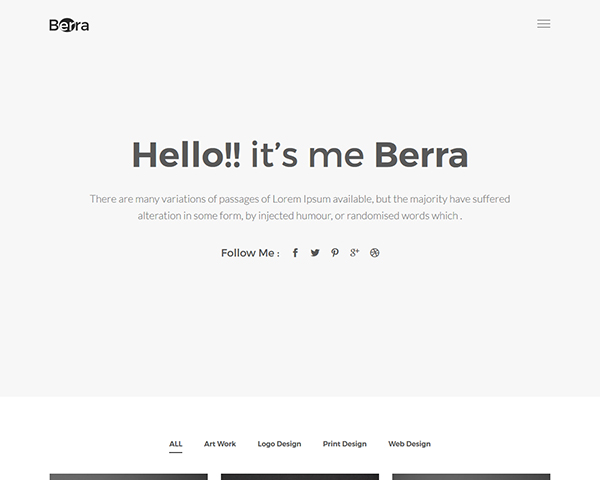Image resolution: width=600 pixels, height=480 pixels.
Task: Click the Lorem Ipsum intro paragraph
Action: point(300,207)
